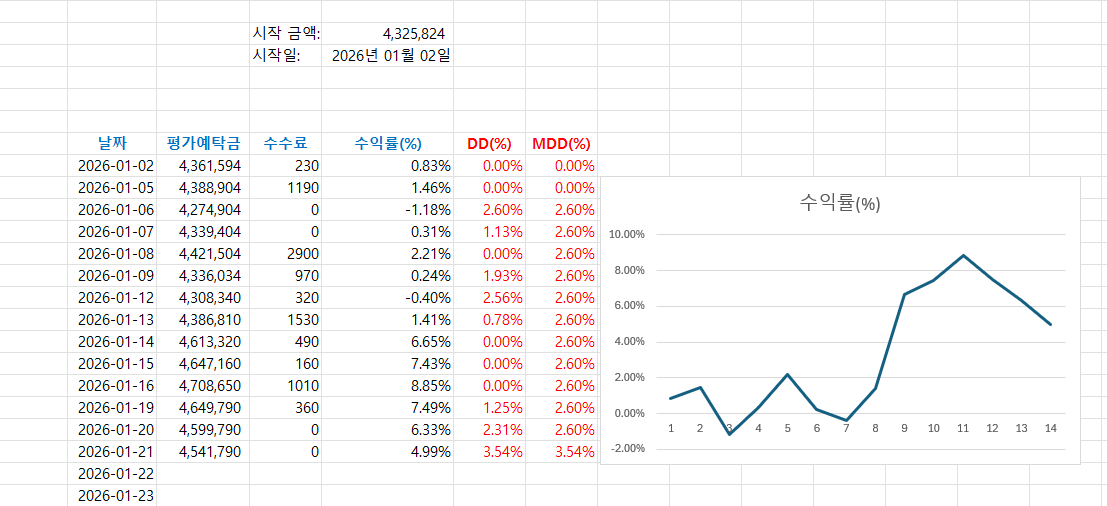Select return cell 2.21%
Image resolution: width=1107 pixels, height=506 pixels.
(431, 253)
